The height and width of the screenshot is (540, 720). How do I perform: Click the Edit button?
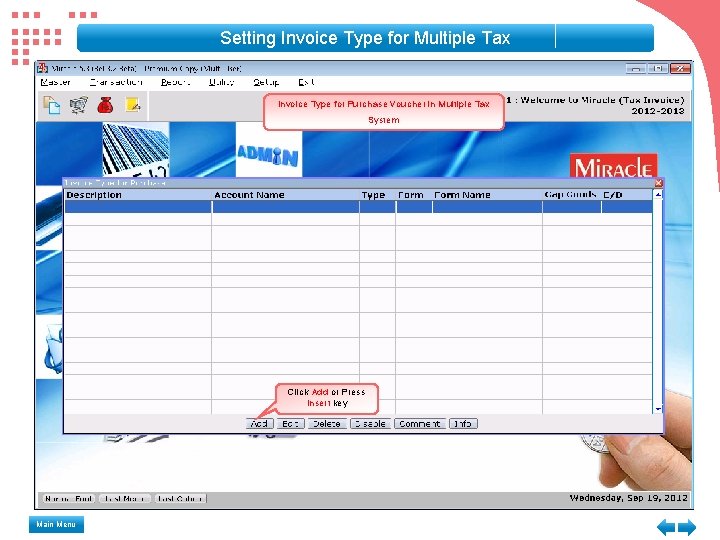291,424
